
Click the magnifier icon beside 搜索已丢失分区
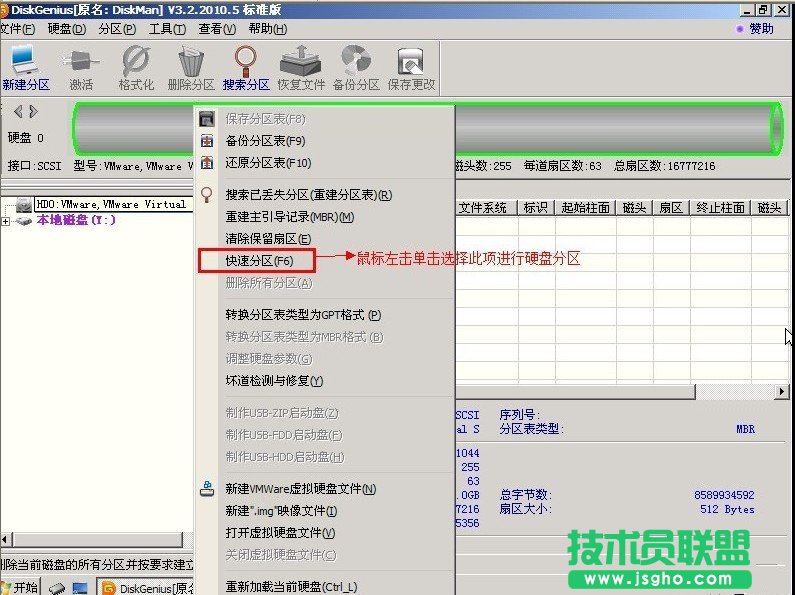207,195
